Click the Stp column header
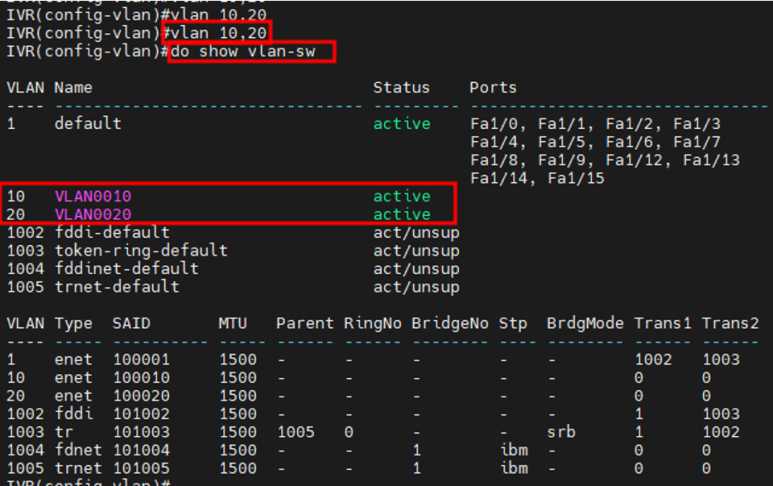Viewport: 773px width, 486px height. [513, 323]
